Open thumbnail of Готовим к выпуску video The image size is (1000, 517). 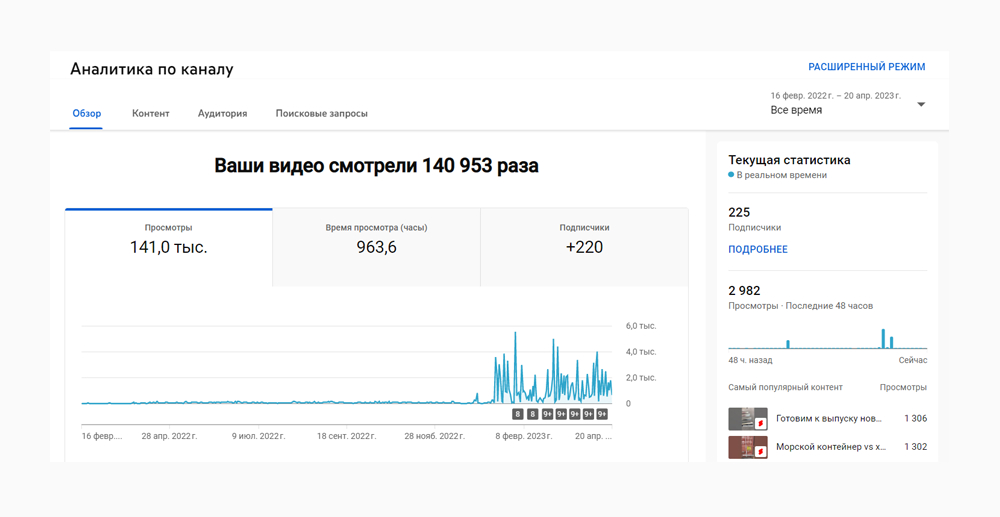tap(748, 418)
